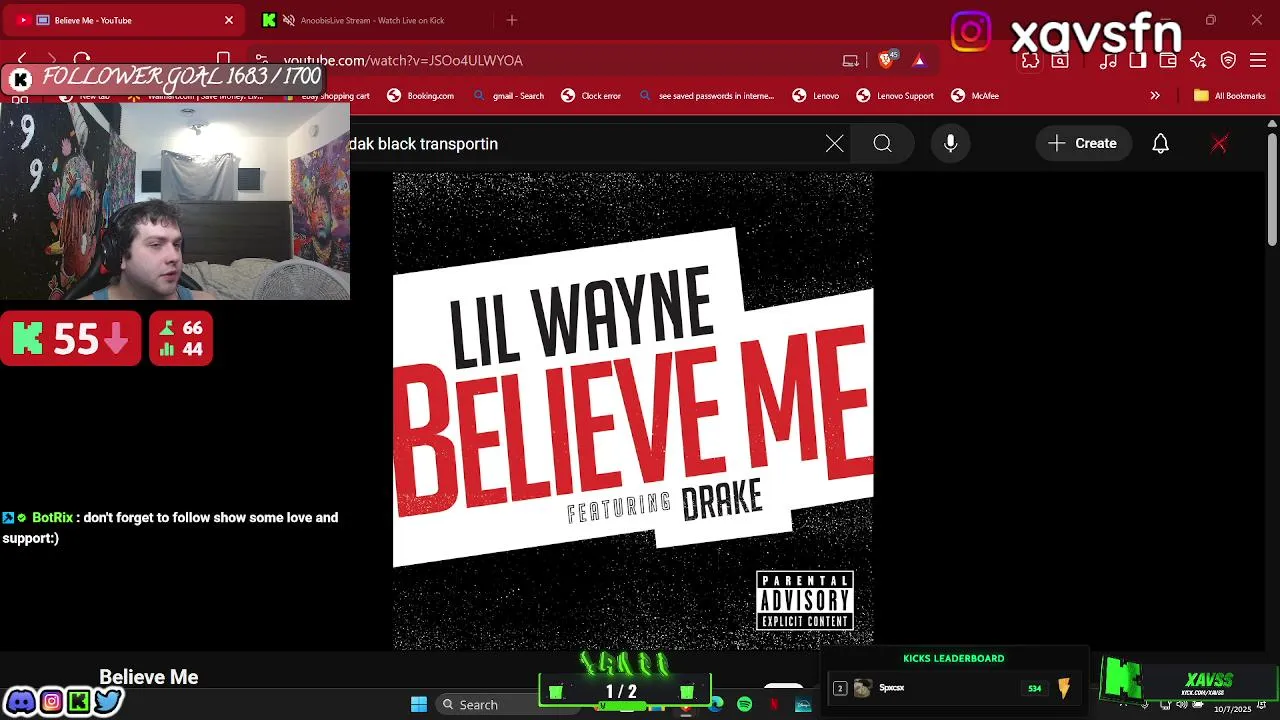Bookmark this page with the bookmark icon
1280x720 pixels.
[x=224, y=60]
